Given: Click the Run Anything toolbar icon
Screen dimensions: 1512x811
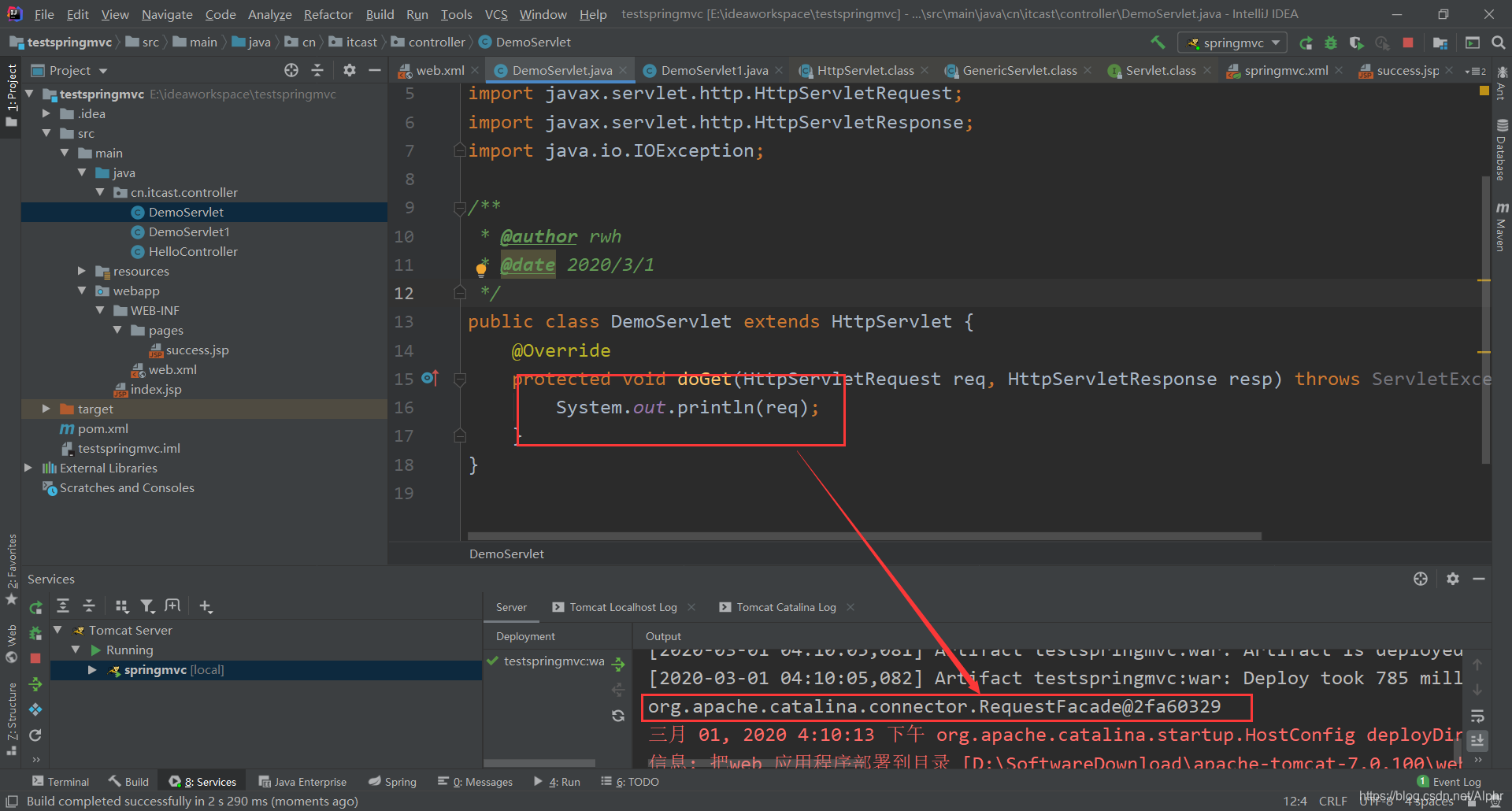Looking at the screenshot, I should (x=1473, y=43).
